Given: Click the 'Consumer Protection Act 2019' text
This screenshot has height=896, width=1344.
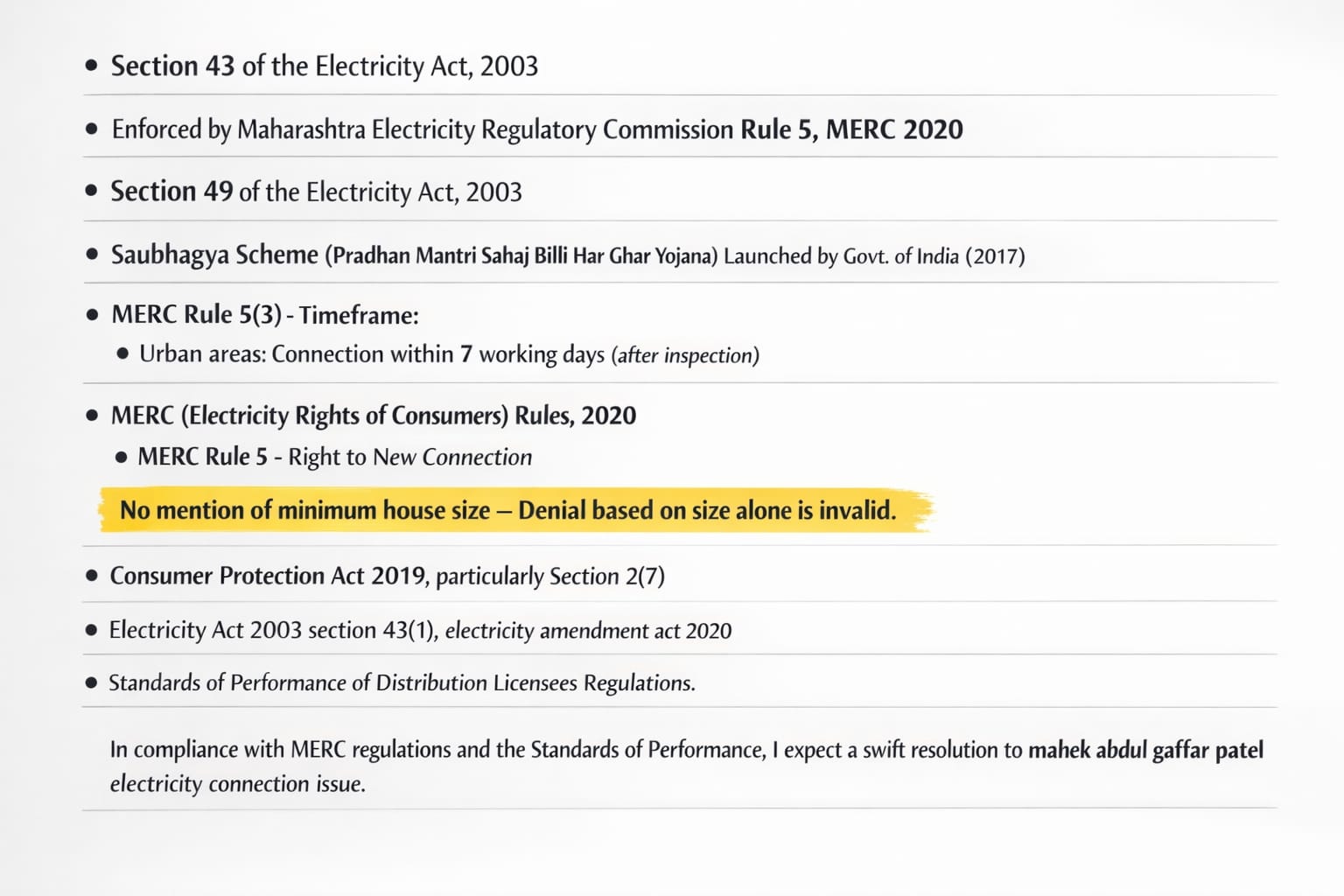Looking at the screenshot, I should pyautogui.click(x=268, y=576).
